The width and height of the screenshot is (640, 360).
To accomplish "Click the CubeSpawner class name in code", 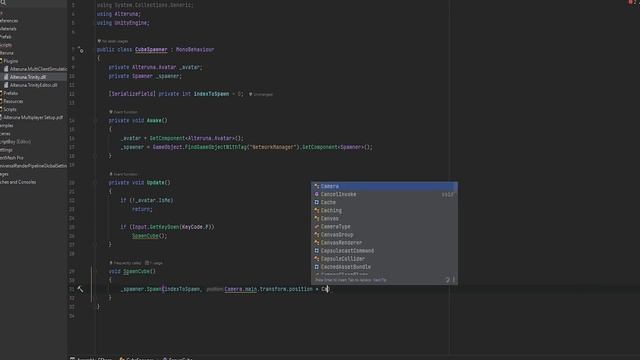I will pyautogui.click(x=151, y=49).
